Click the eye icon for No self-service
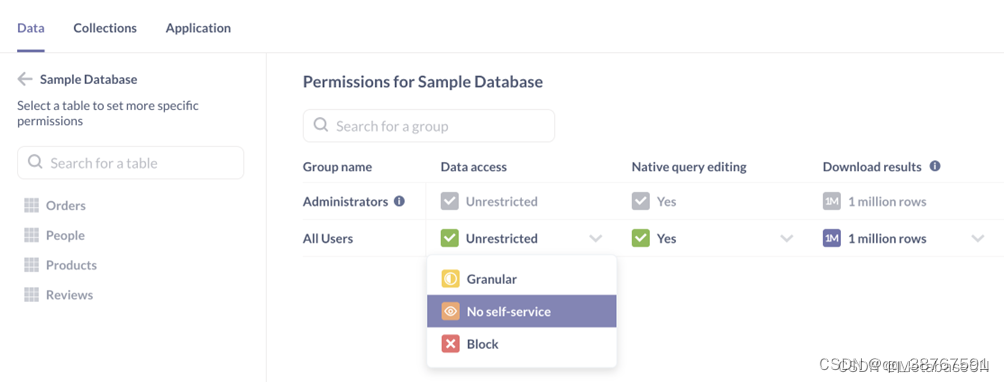The height and width of the screenshot is (382, 1004). [451, 312]
